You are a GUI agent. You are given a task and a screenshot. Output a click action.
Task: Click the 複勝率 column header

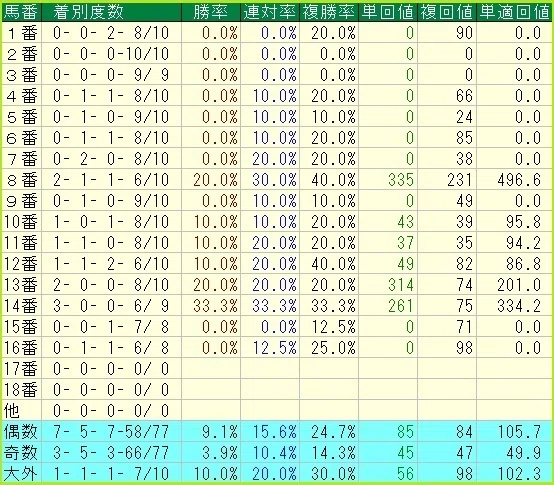coord(329,12)
